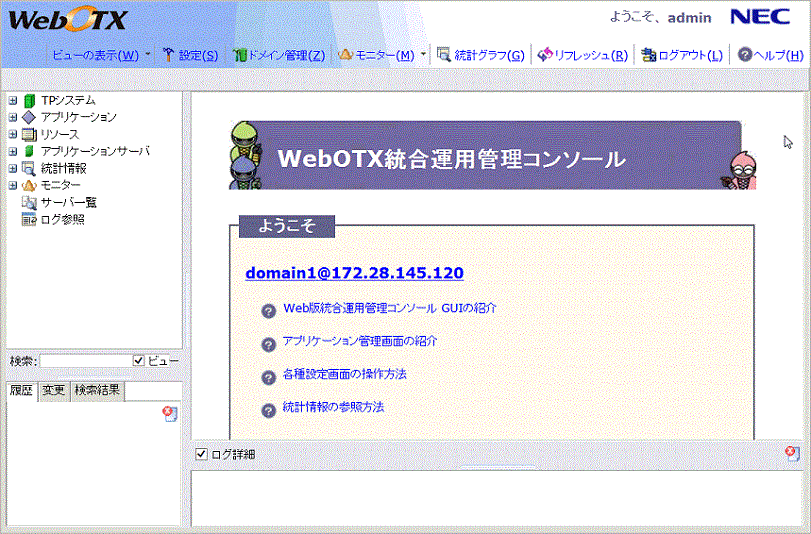
Task: Clear history using red icon in 履歴 panel
Action: click(170, 413)
